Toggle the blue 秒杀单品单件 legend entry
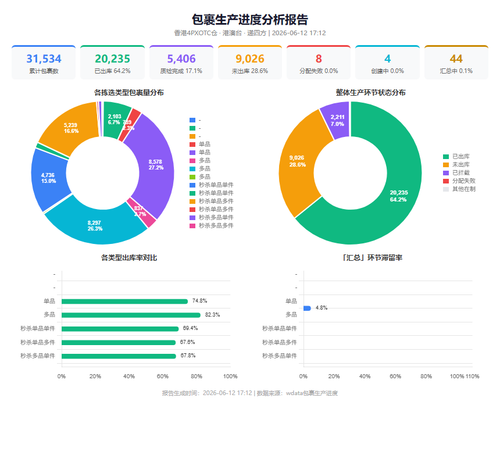The image size is (500, 453). pos(211,185)
